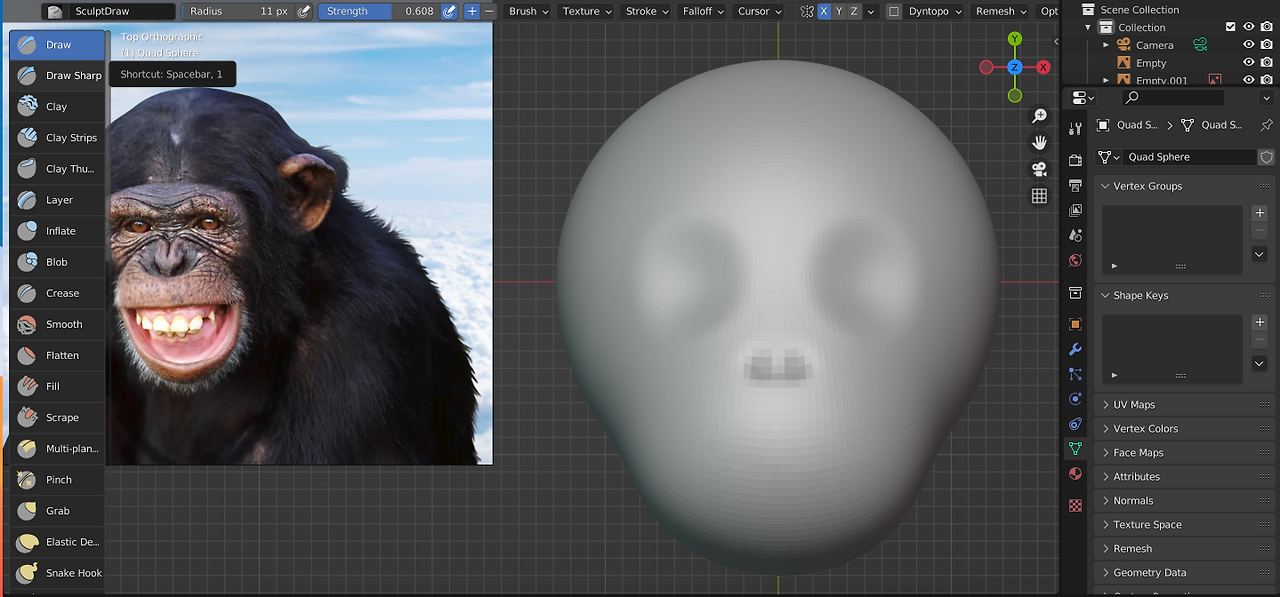Select the Layer brush

click(x=58, y=200)
